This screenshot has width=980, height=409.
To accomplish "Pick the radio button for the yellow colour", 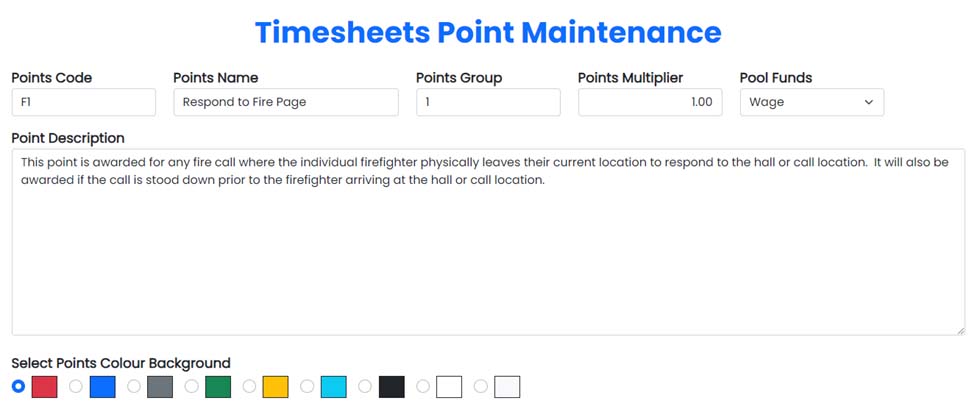I will (250, 386).
